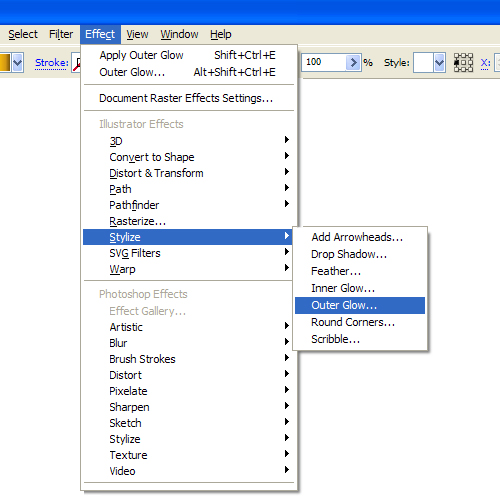This screenshot has height=500, width=500.
Task: Click the transform reference point grid icon
Action: (x=463, y=62)
